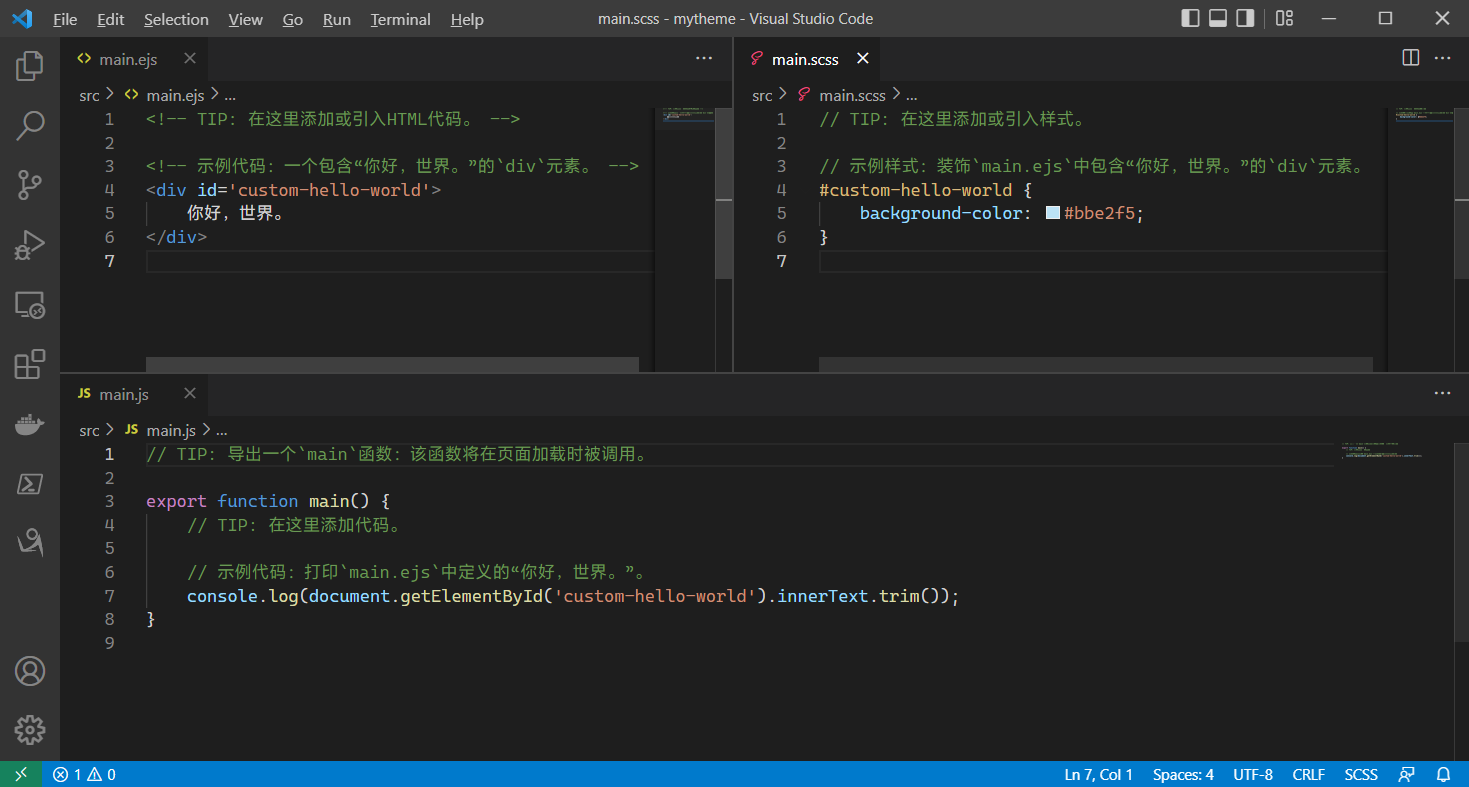Open the Terminal menu
The width and height of the screenshot is (1469, 787).
coord(400,19)
